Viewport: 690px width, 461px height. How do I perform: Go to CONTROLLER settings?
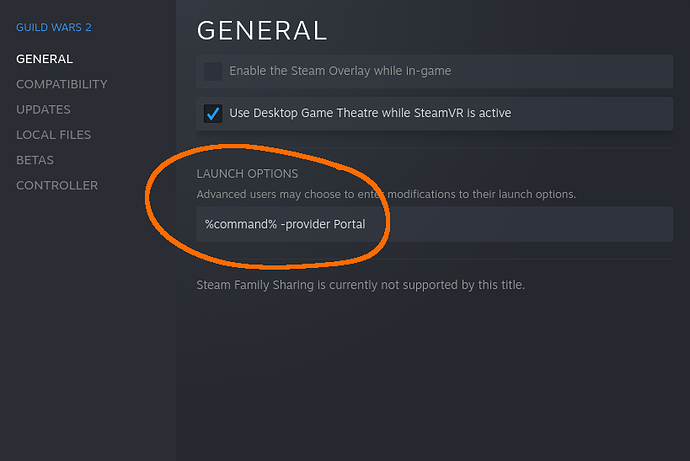pos(57,186)
